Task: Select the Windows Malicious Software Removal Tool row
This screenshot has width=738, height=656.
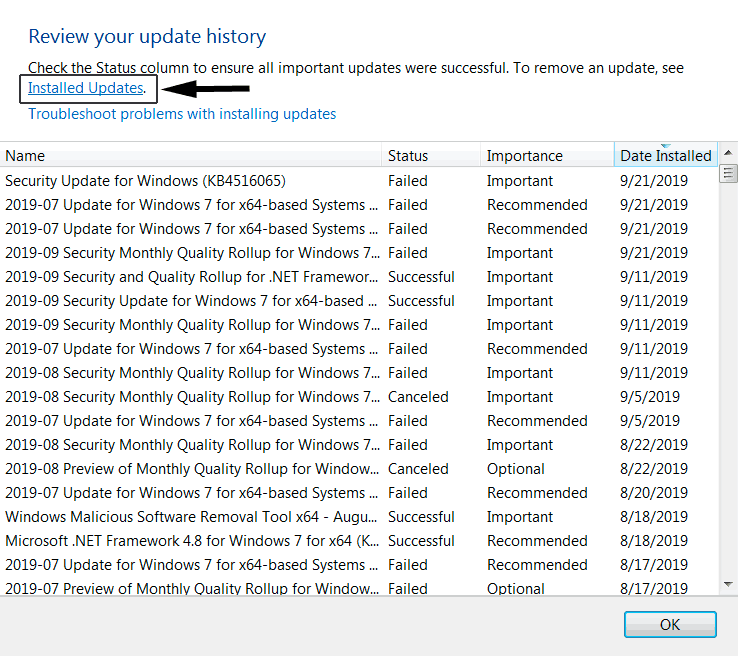Action: [359, 517]
